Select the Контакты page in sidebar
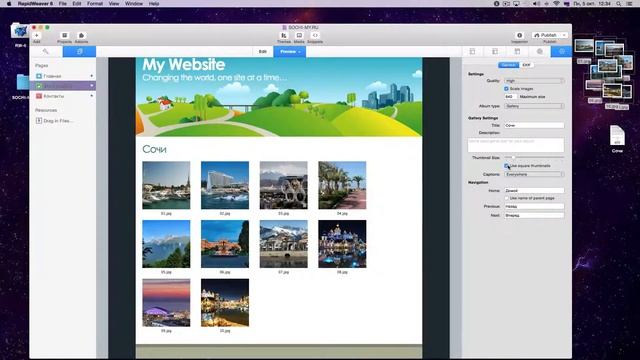The image size is (640, 360). [63, 96]
